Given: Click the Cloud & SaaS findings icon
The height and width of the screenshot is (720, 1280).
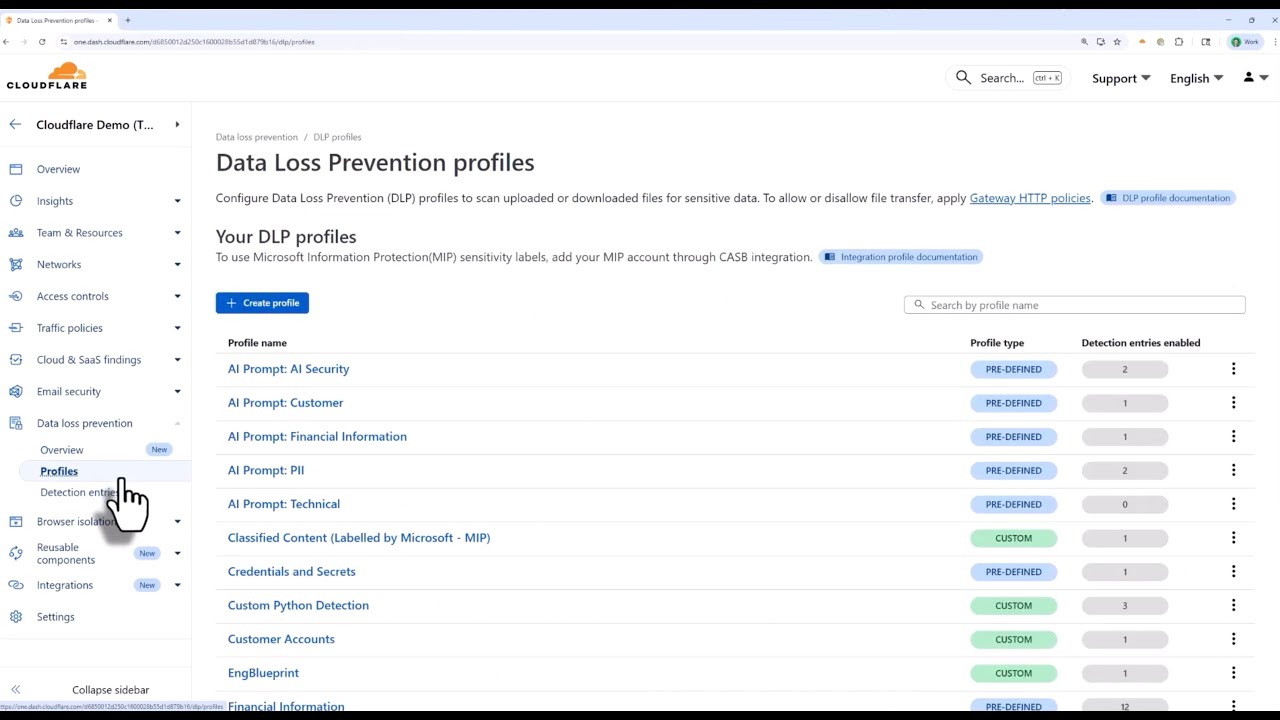Looking at the screenshot, I should [16, 360].
